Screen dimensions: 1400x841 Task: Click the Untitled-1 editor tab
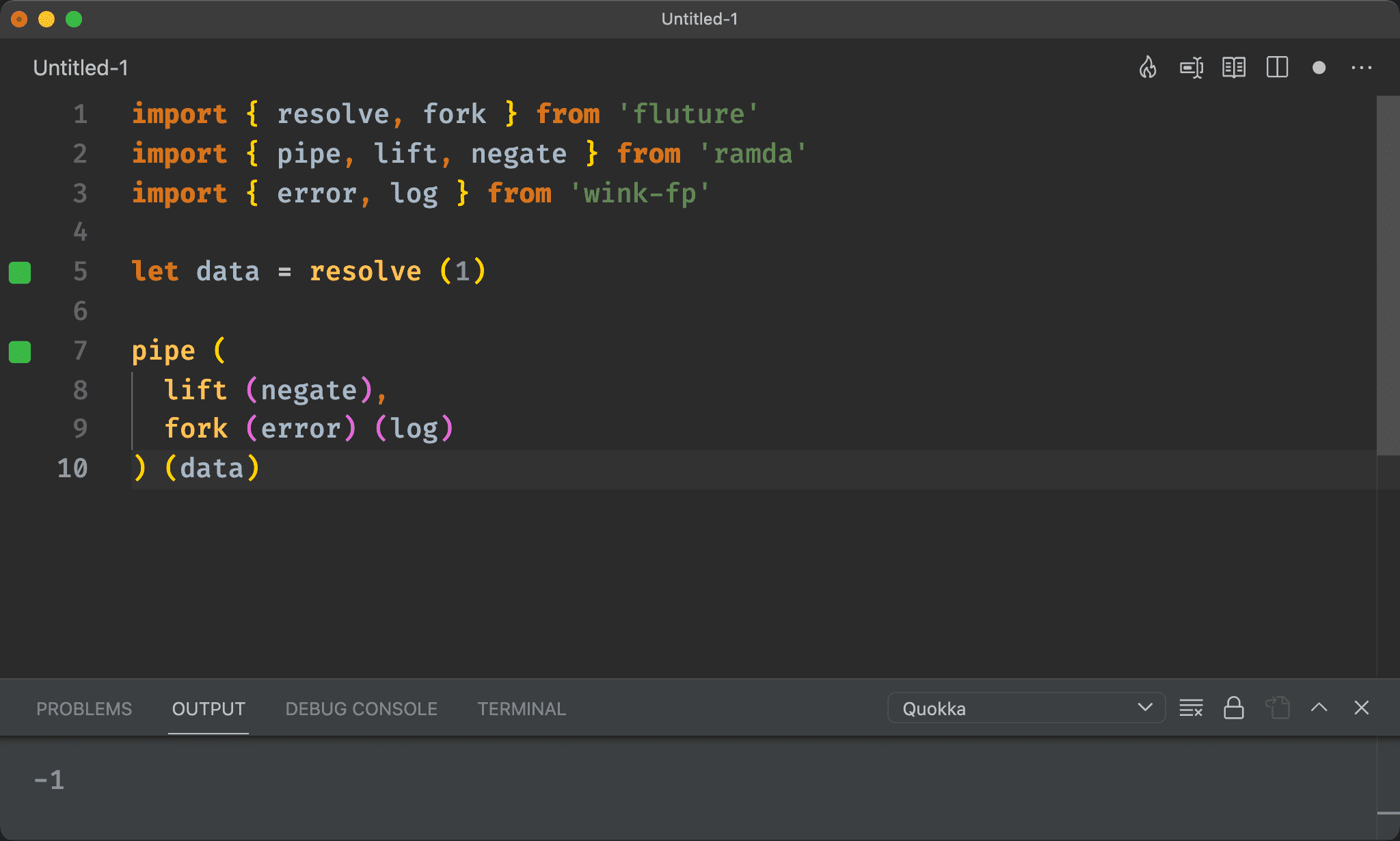[x=81, y=68]
